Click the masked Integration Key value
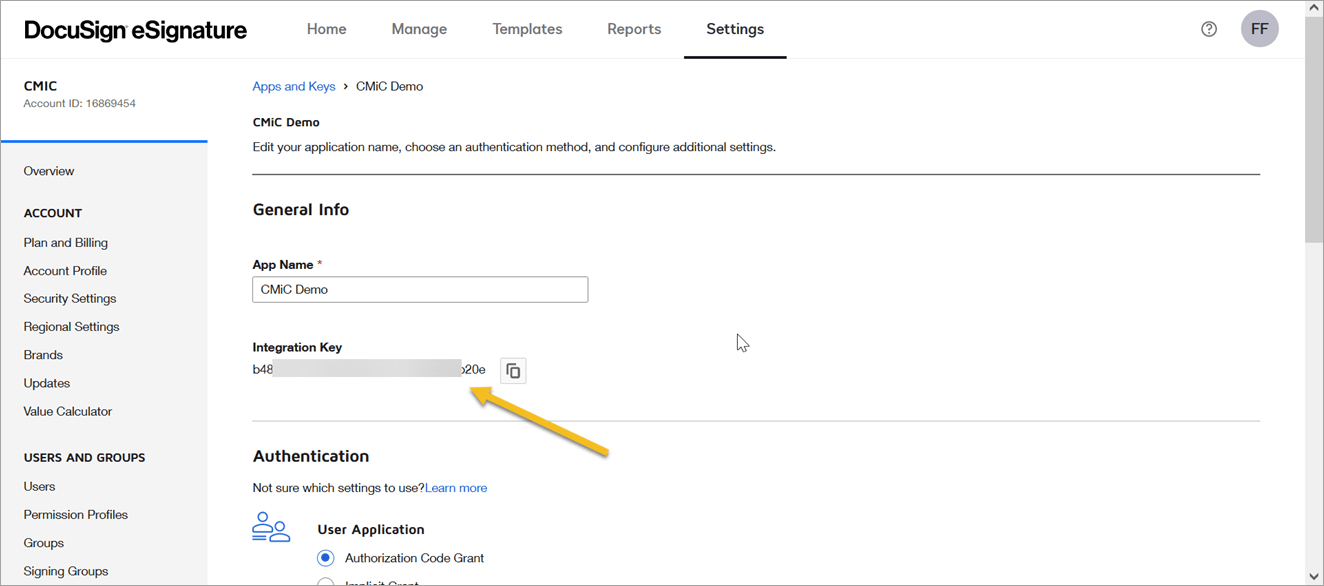Viewport: 1324px width, 586px height. [x=369, y=369]
